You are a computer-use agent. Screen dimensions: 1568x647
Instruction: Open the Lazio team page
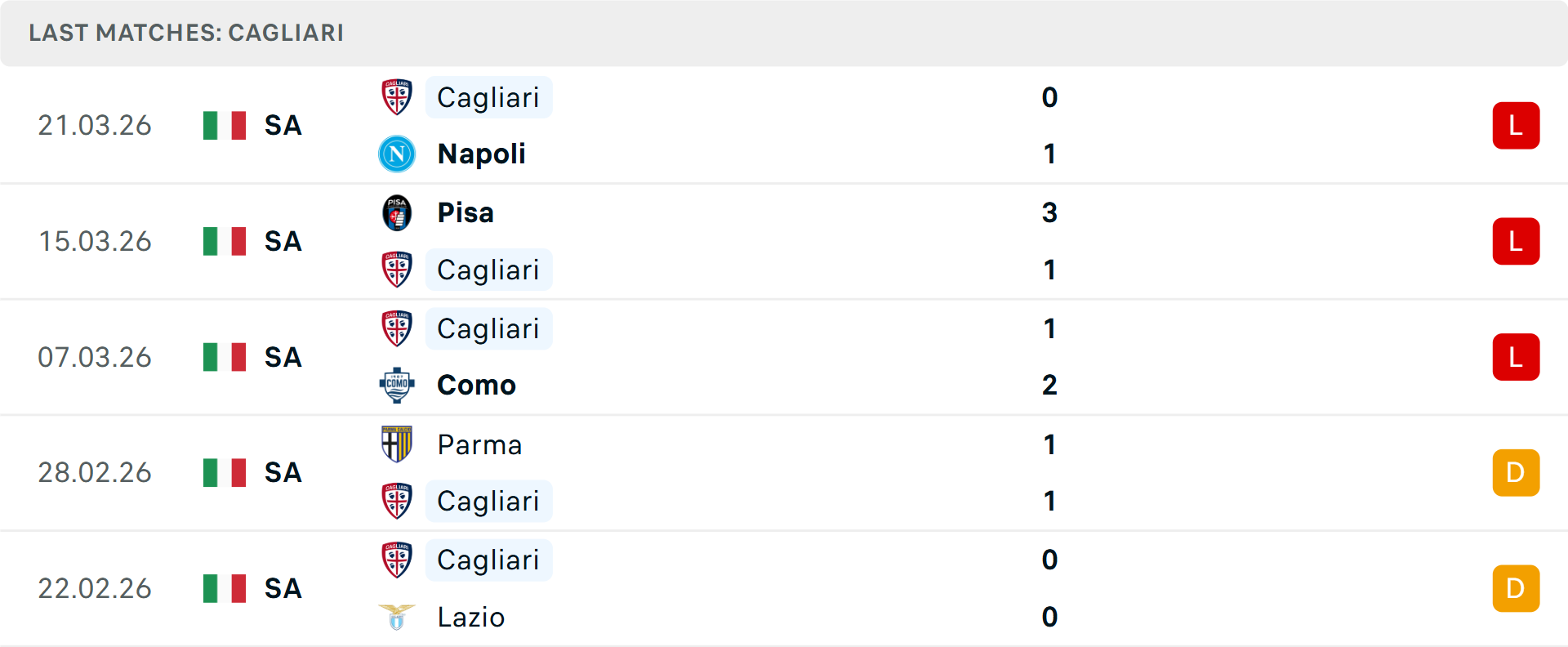point(471,617)
